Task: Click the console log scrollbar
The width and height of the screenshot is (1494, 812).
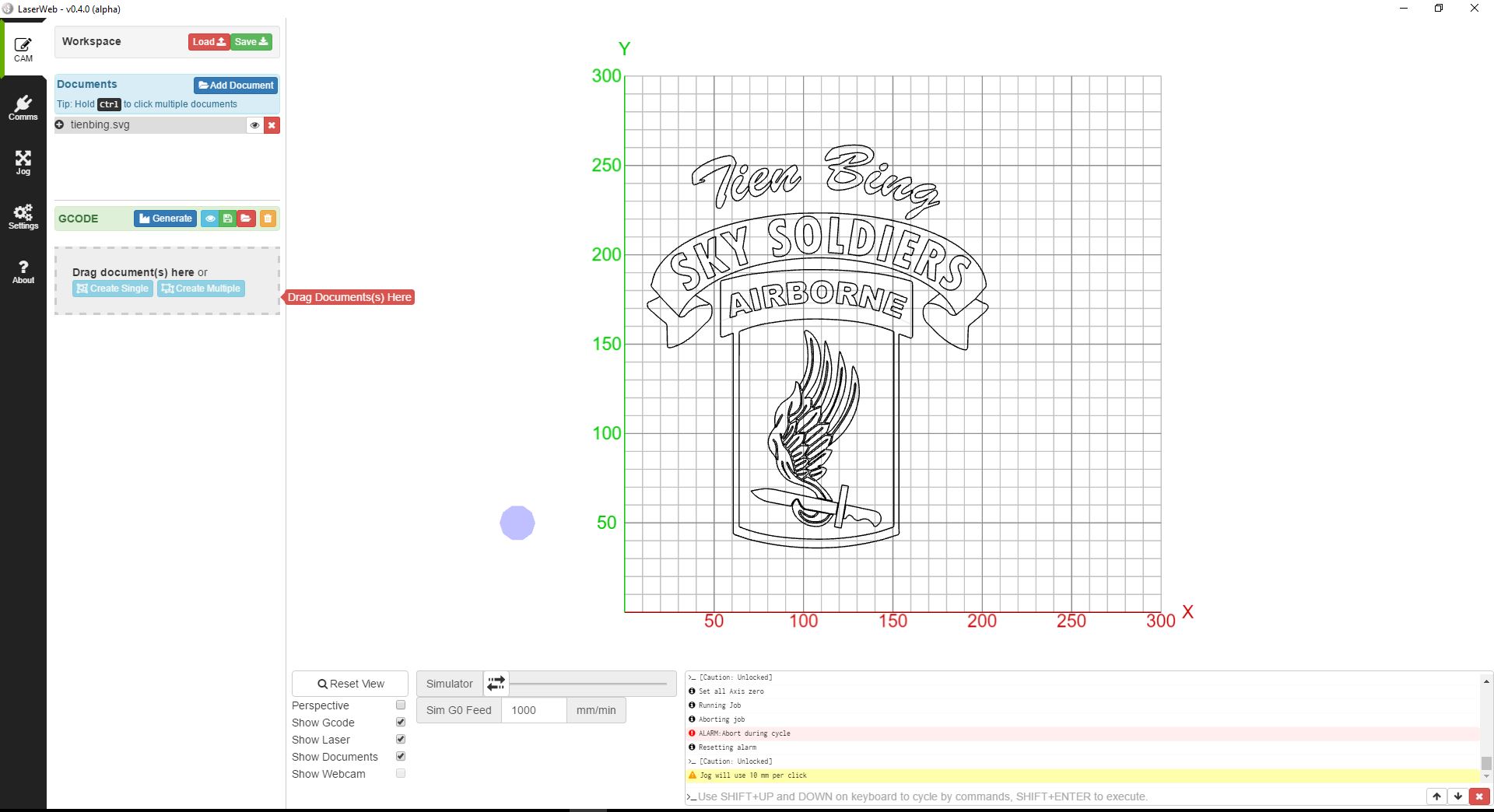Action: coord(1486,763)
